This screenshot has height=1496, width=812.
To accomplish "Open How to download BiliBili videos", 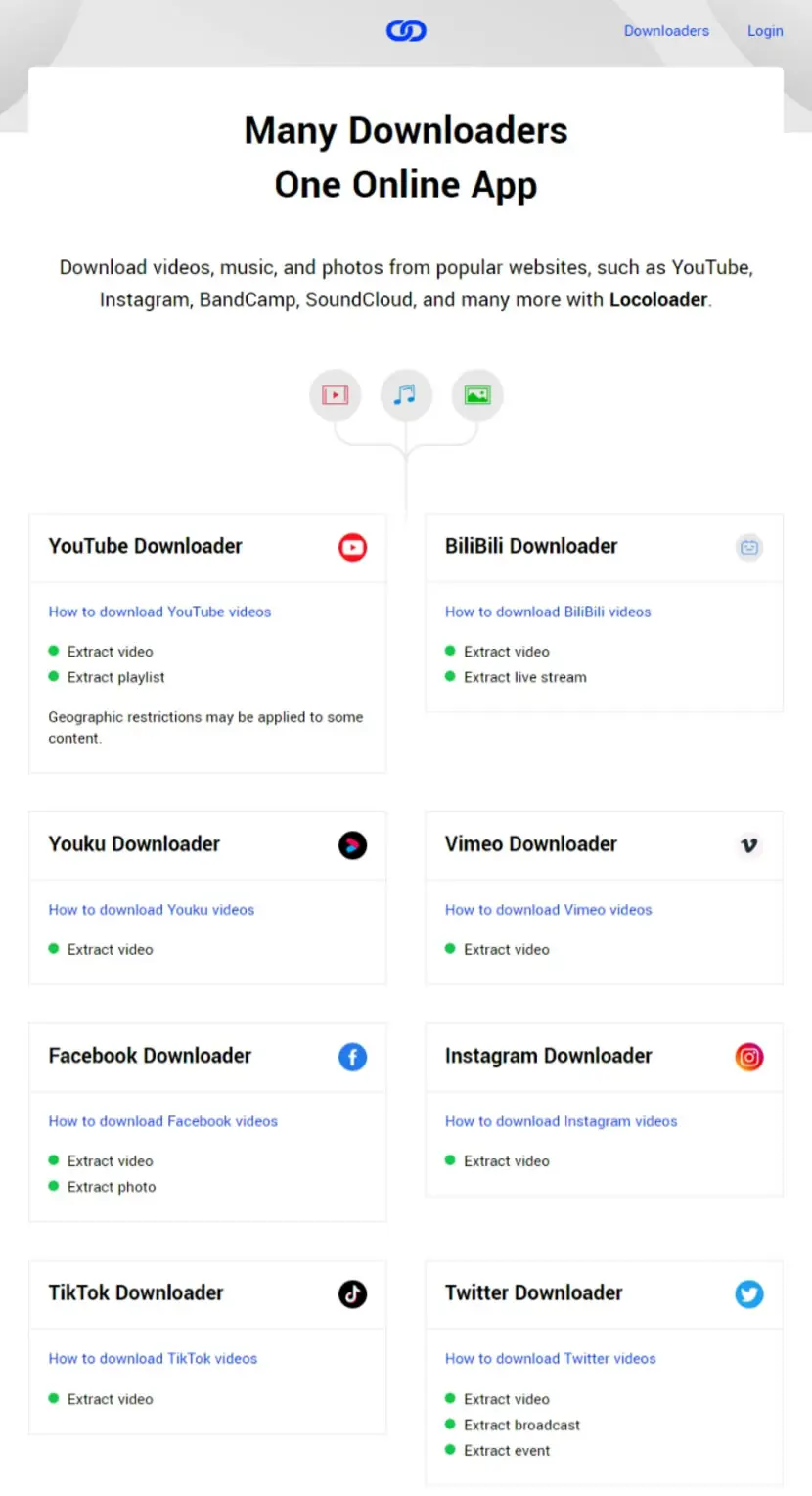I will point(548,612).
